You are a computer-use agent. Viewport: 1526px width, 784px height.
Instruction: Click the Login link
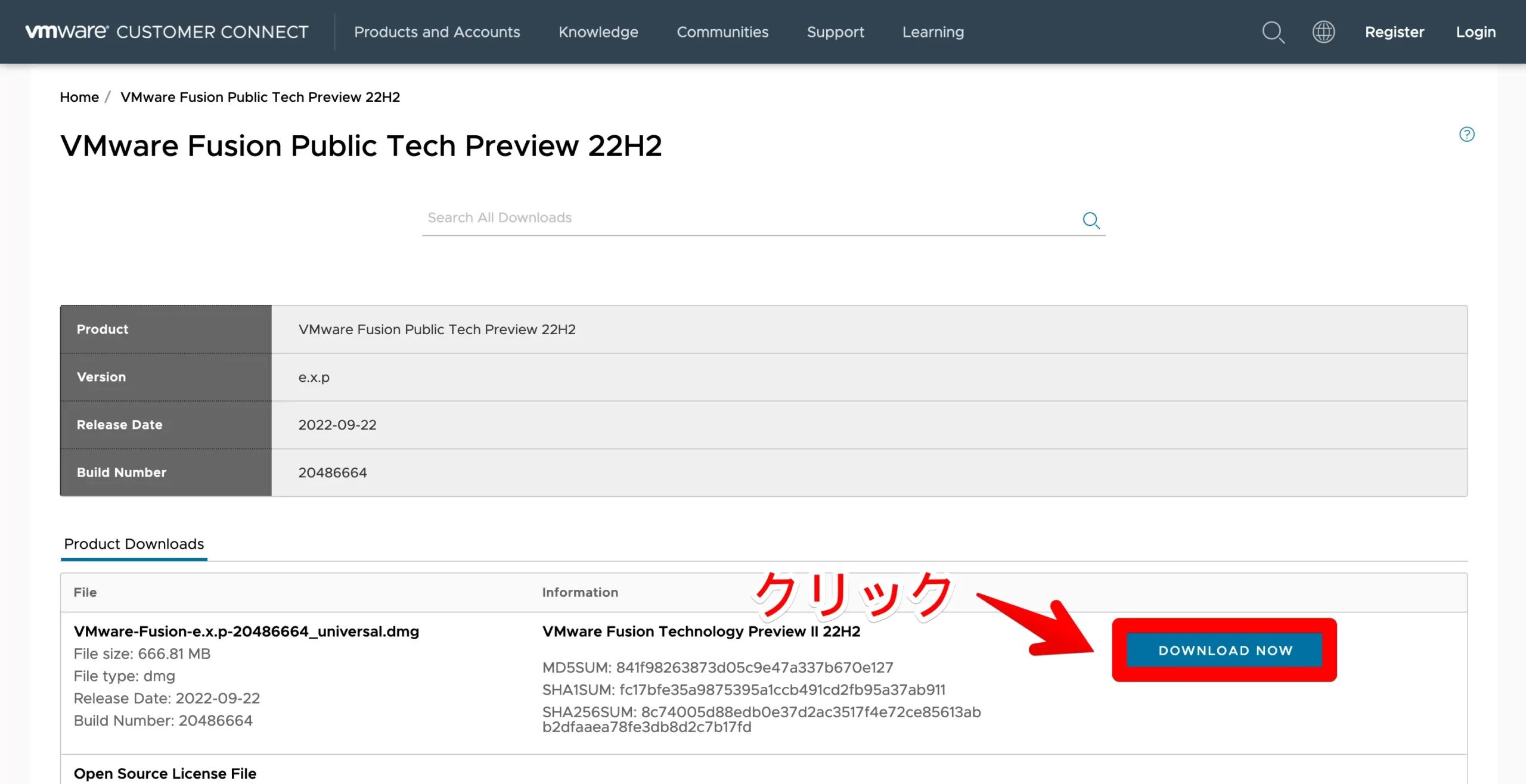[x=1475, y=32]
